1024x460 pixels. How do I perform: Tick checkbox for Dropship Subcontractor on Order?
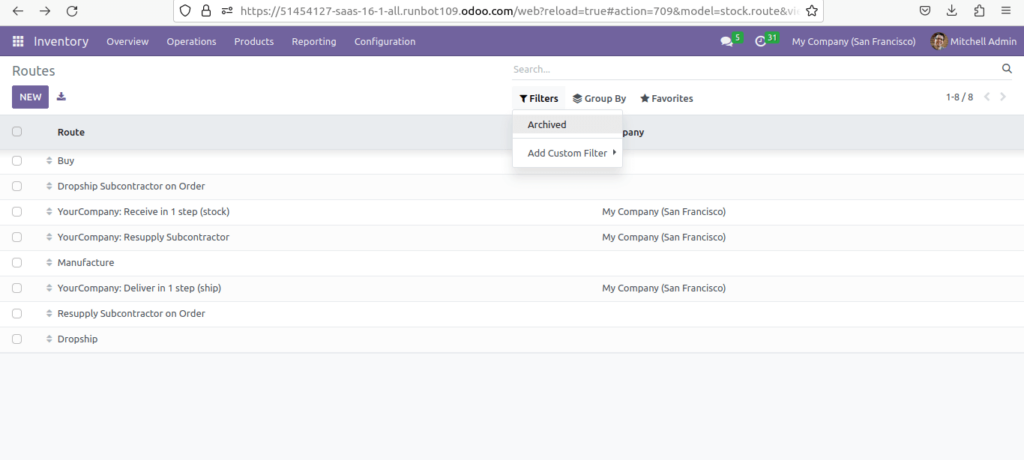[17, 186]
